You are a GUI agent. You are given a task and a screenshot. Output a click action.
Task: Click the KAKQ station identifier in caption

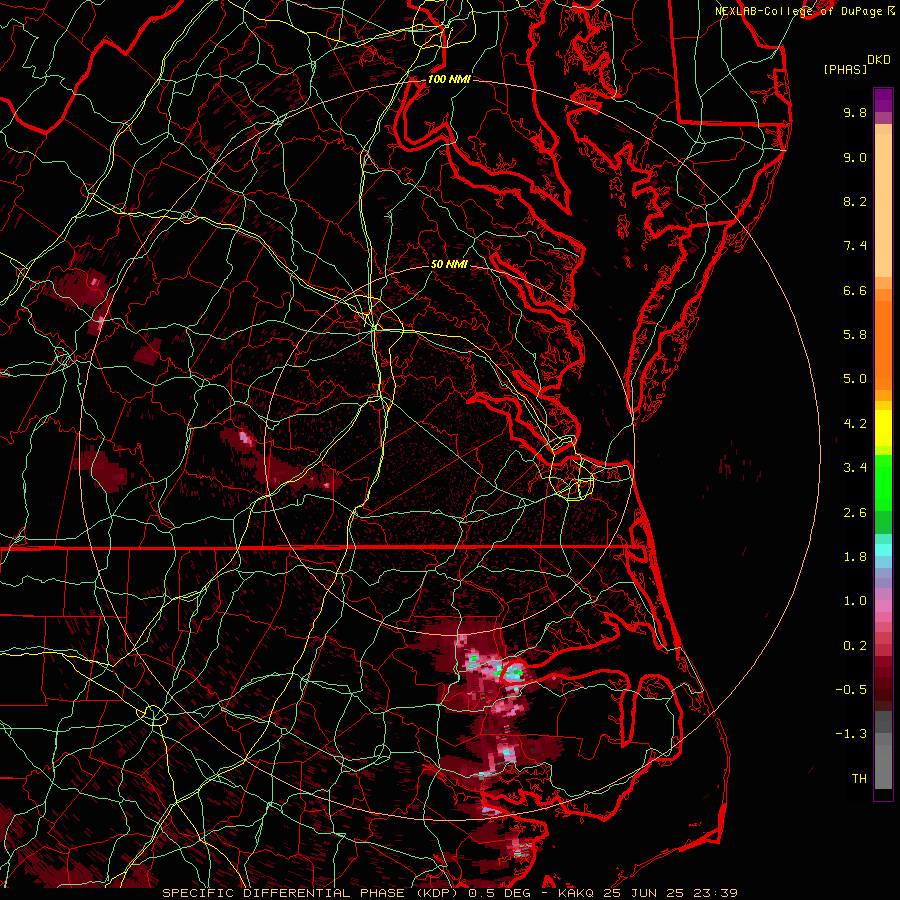pos(576,893)
